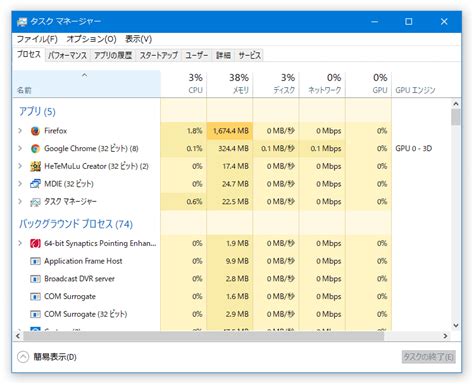This screenshot has width=474, height=385.
Task: Click the GPU 0 - 3D cell
Action: click(414, 148)
